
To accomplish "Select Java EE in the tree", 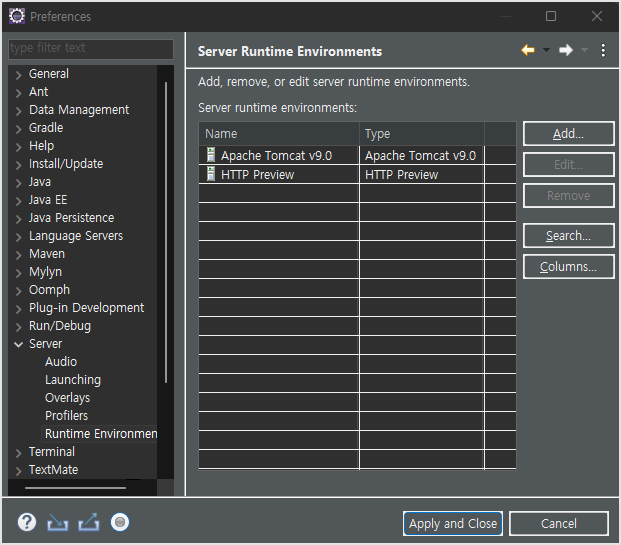I will (x=48, y=200).
